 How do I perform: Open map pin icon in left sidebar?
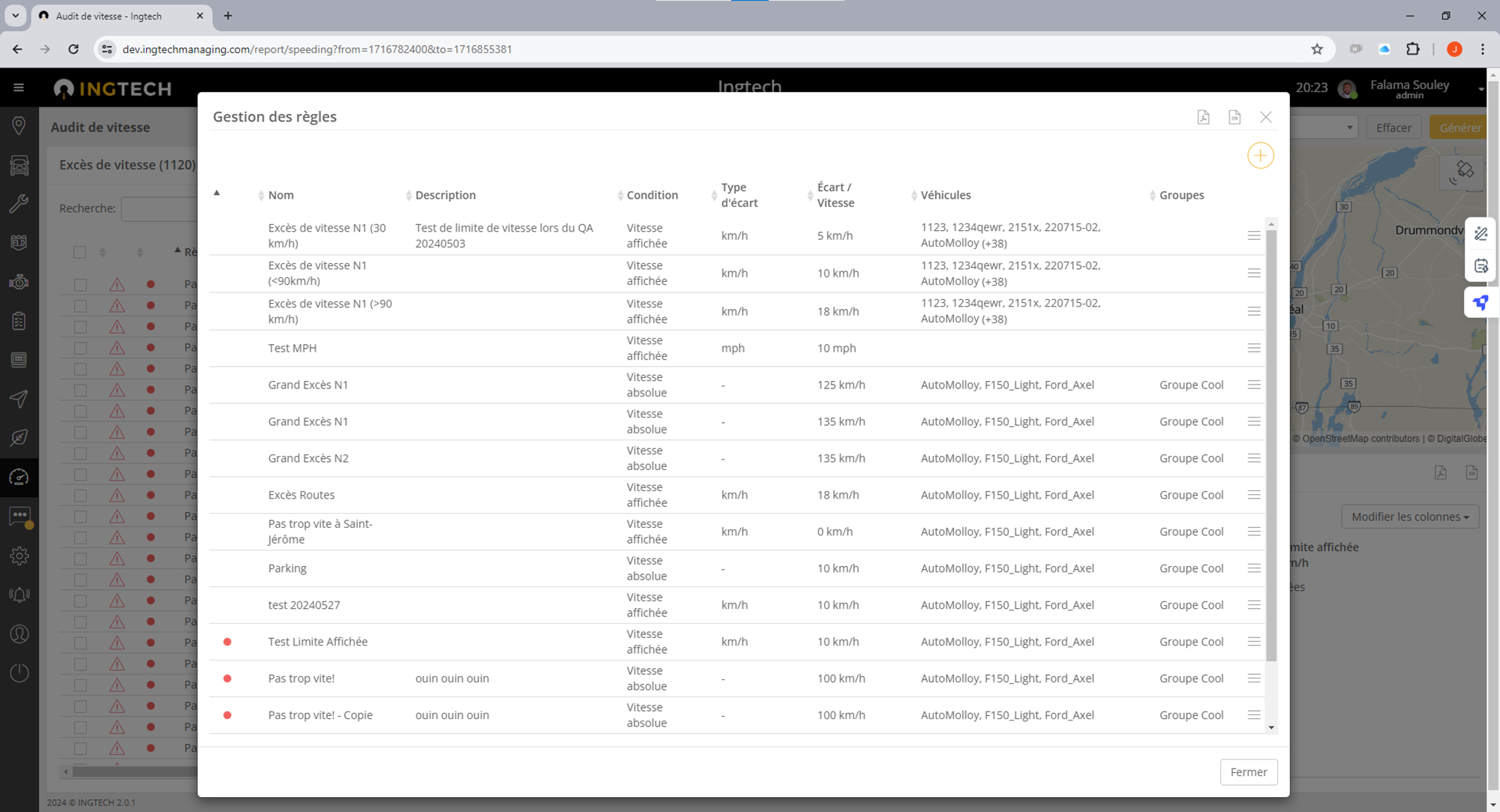pos(19,125)
